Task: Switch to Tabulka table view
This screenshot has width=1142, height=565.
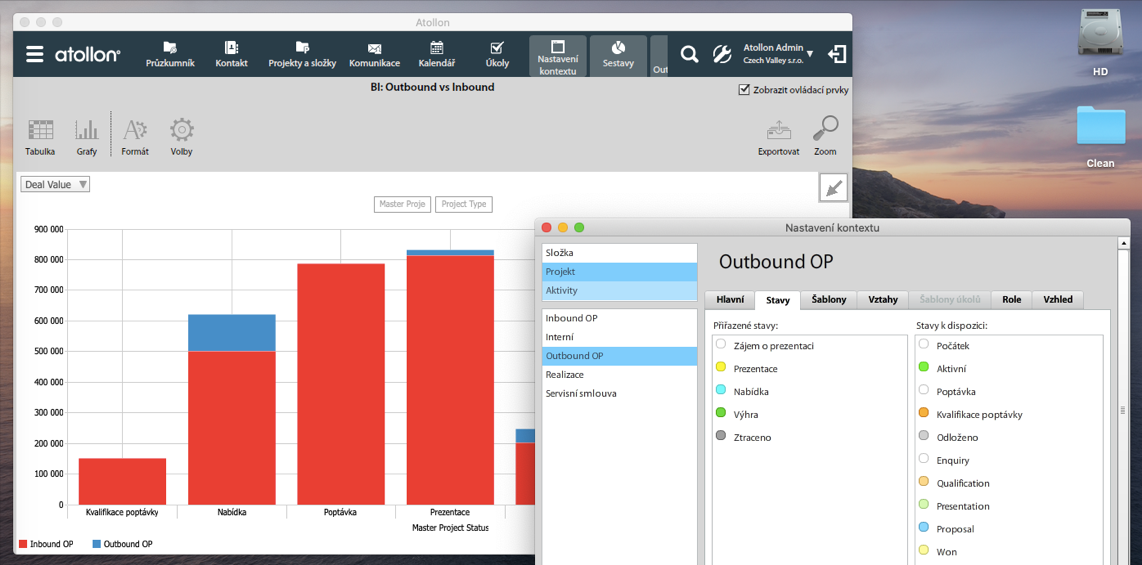Action: click(x=40, y=136)
